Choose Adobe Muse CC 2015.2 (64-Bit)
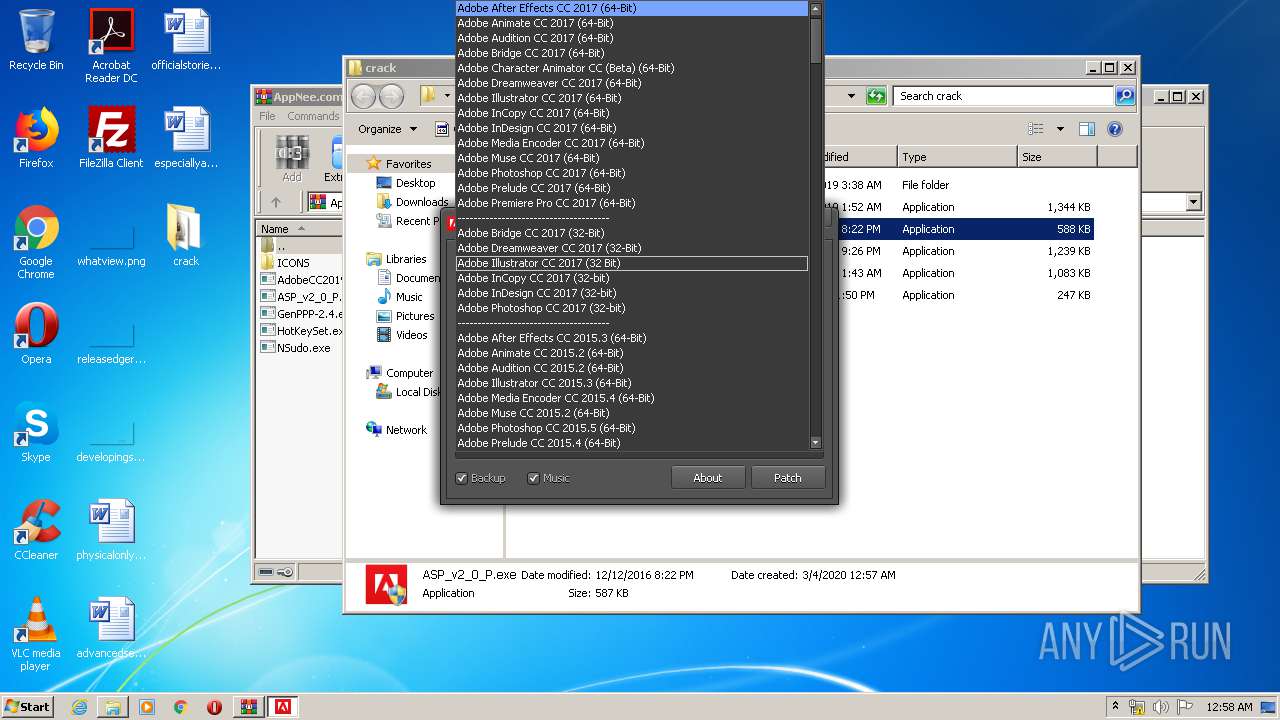Screen dimensions: 1280x720 click(x=631, y=413)
